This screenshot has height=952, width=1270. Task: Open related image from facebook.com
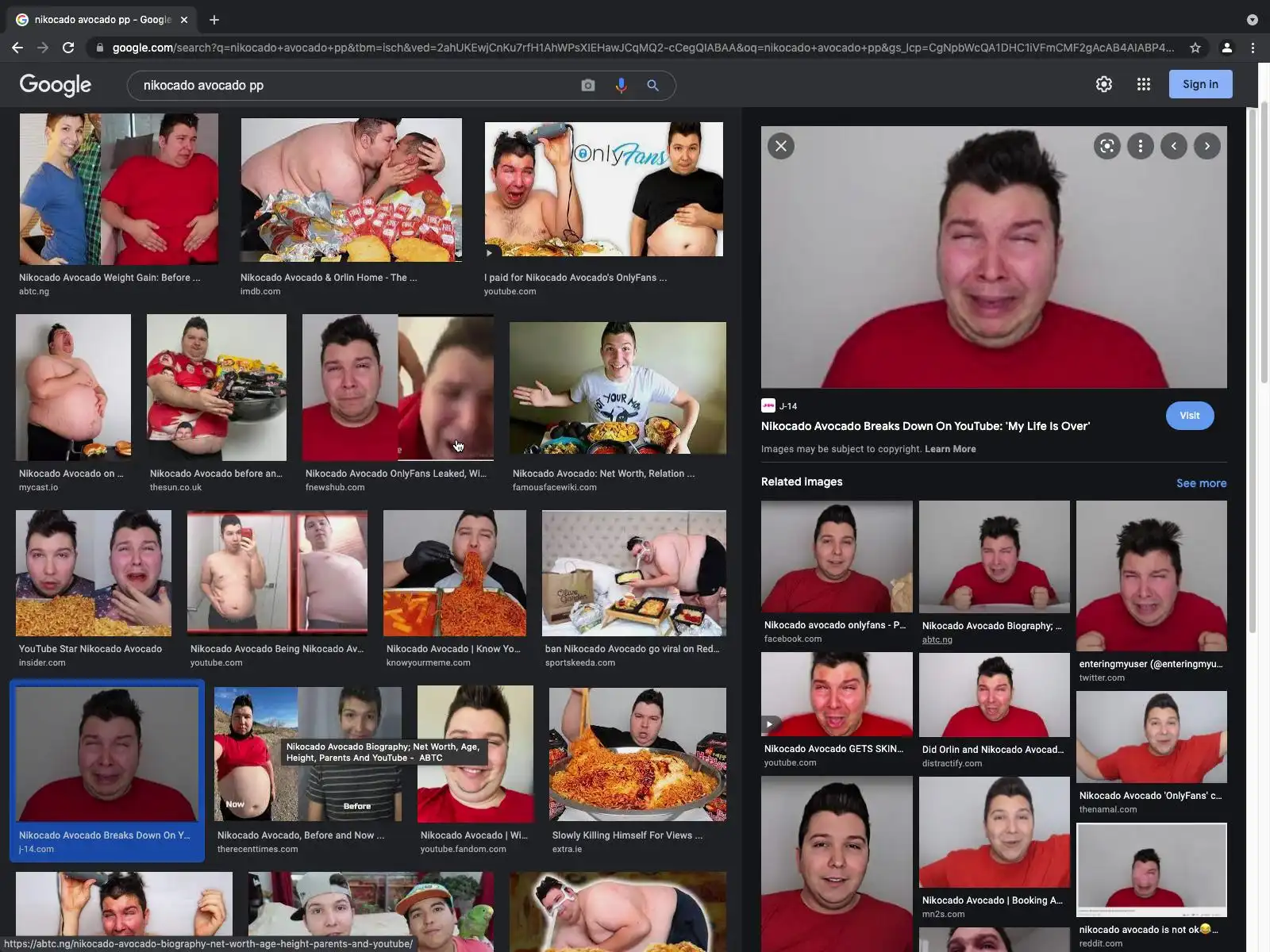[x=837, y=556]
